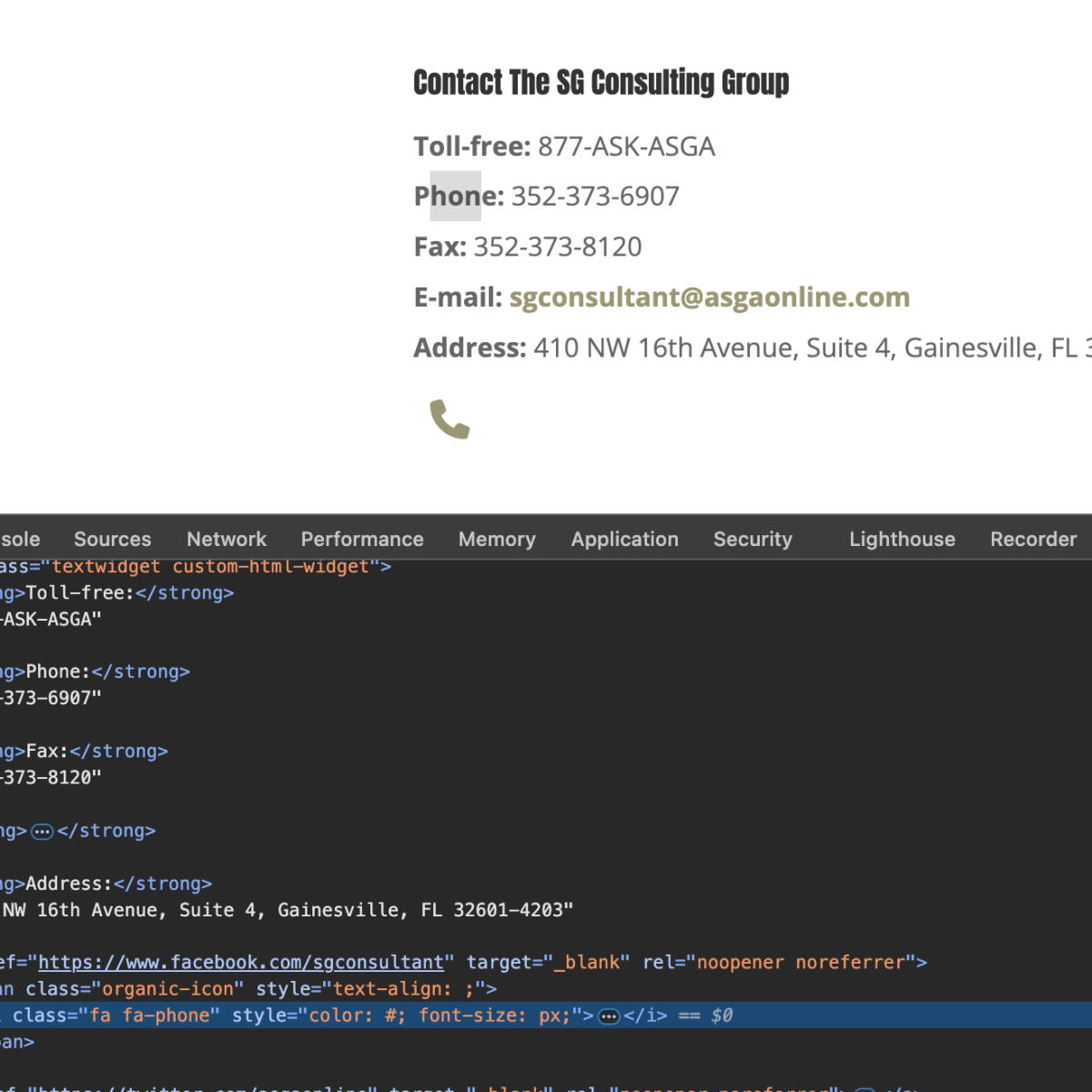This screenshot has width=1092, height=1092.
Task: Click the phone icon on the webpage
Action: pos(450,419)
